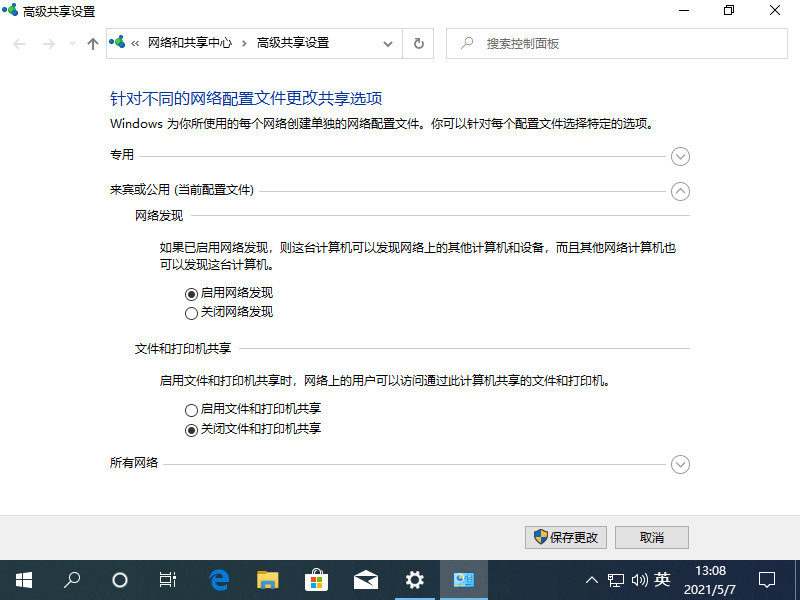The image size is (800, 600).
Task: Expand the 所有网络 section
Action: point(681,464)
